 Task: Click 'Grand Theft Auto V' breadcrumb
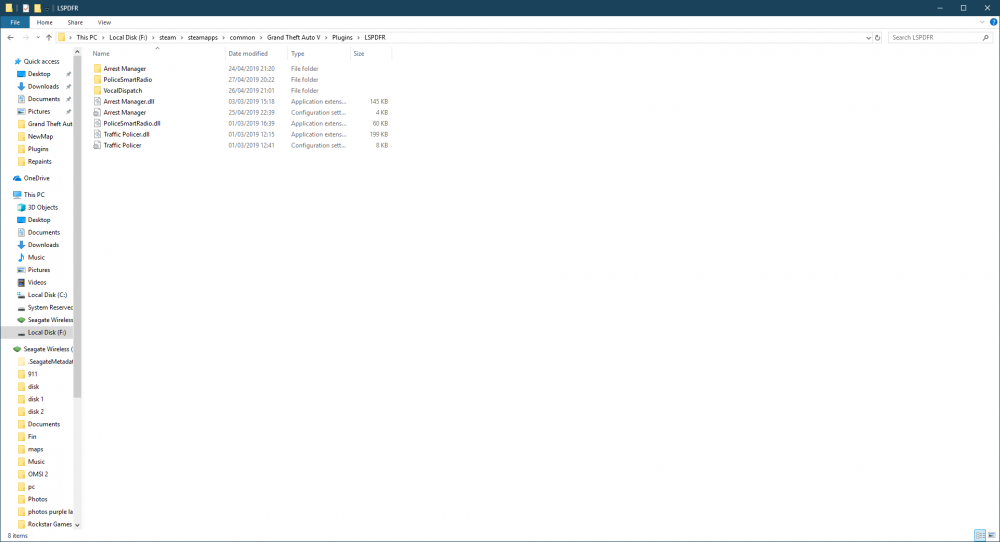[293, 38]
